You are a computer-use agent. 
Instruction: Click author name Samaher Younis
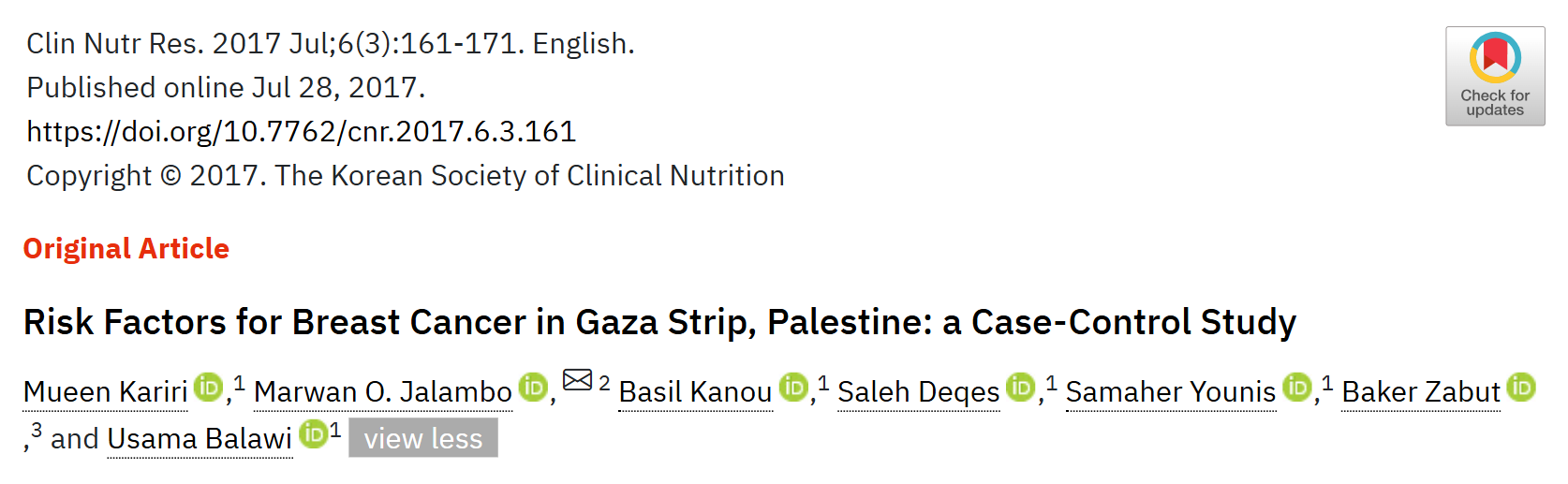coord(1171,392)
